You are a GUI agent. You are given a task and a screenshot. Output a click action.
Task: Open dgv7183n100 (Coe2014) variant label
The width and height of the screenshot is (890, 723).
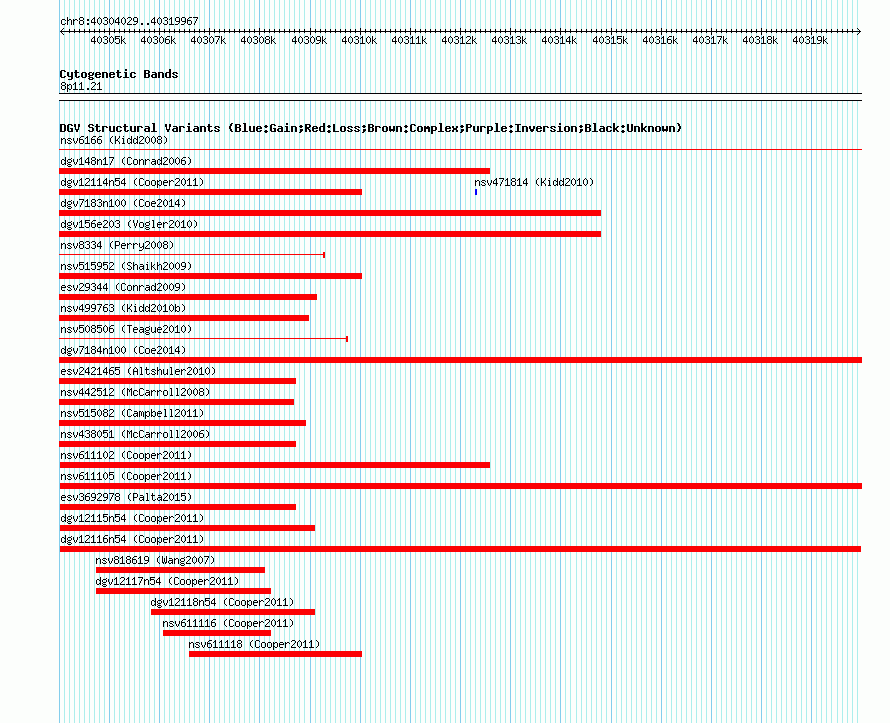pos(123,204)
